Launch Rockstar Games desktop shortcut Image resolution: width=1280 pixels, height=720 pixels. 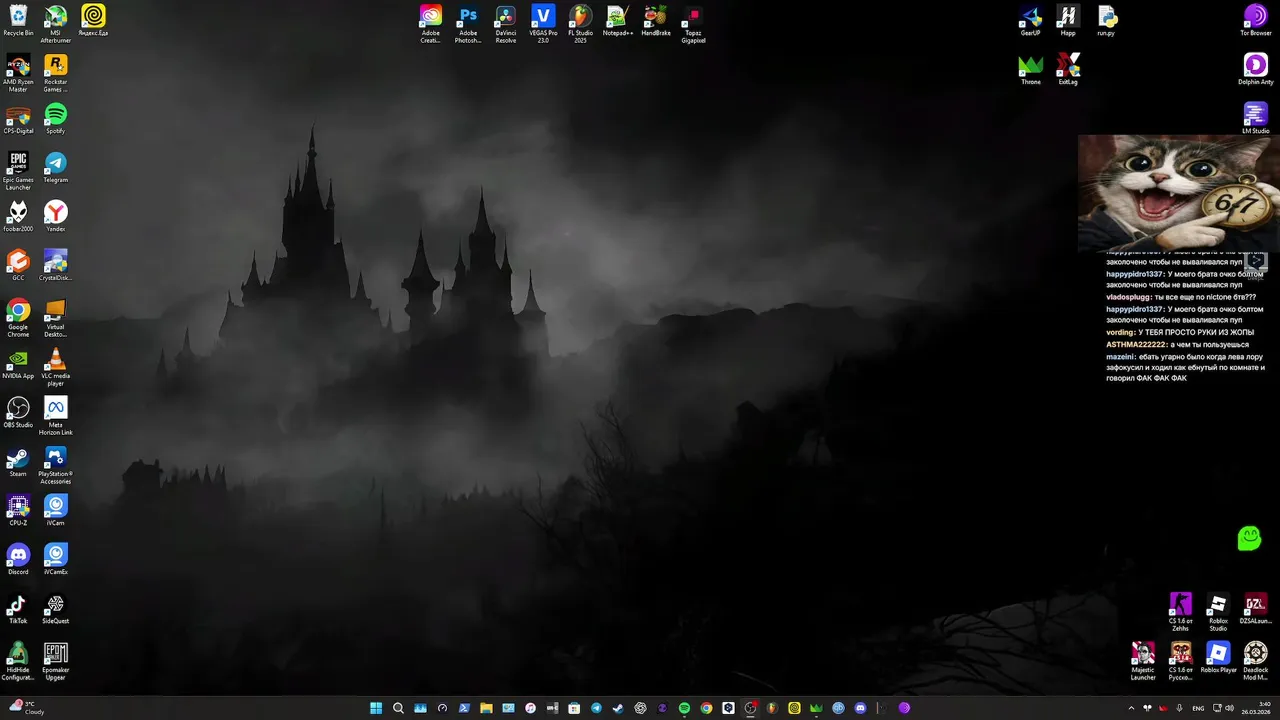tap(56, 73)
